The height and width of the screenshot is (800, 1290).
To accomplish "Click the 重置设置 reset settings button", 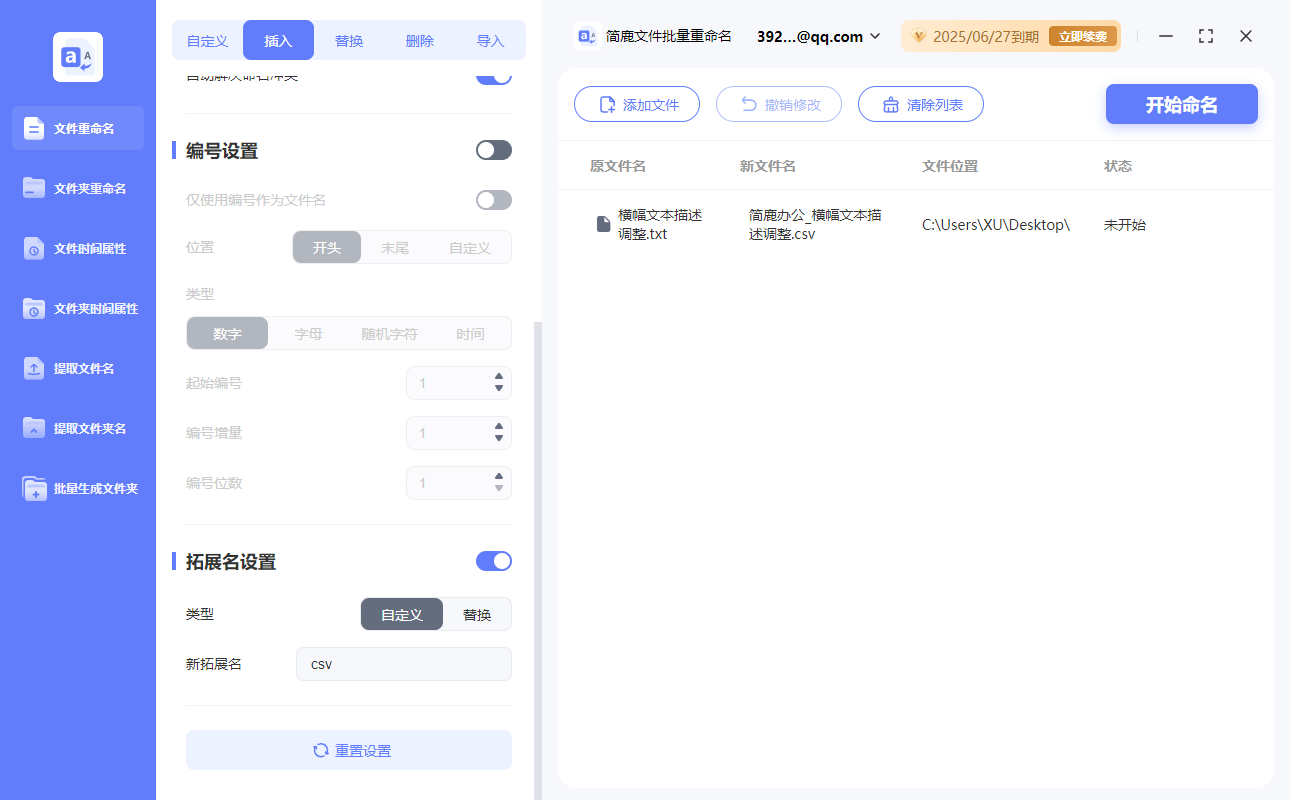I will (348, 749).
